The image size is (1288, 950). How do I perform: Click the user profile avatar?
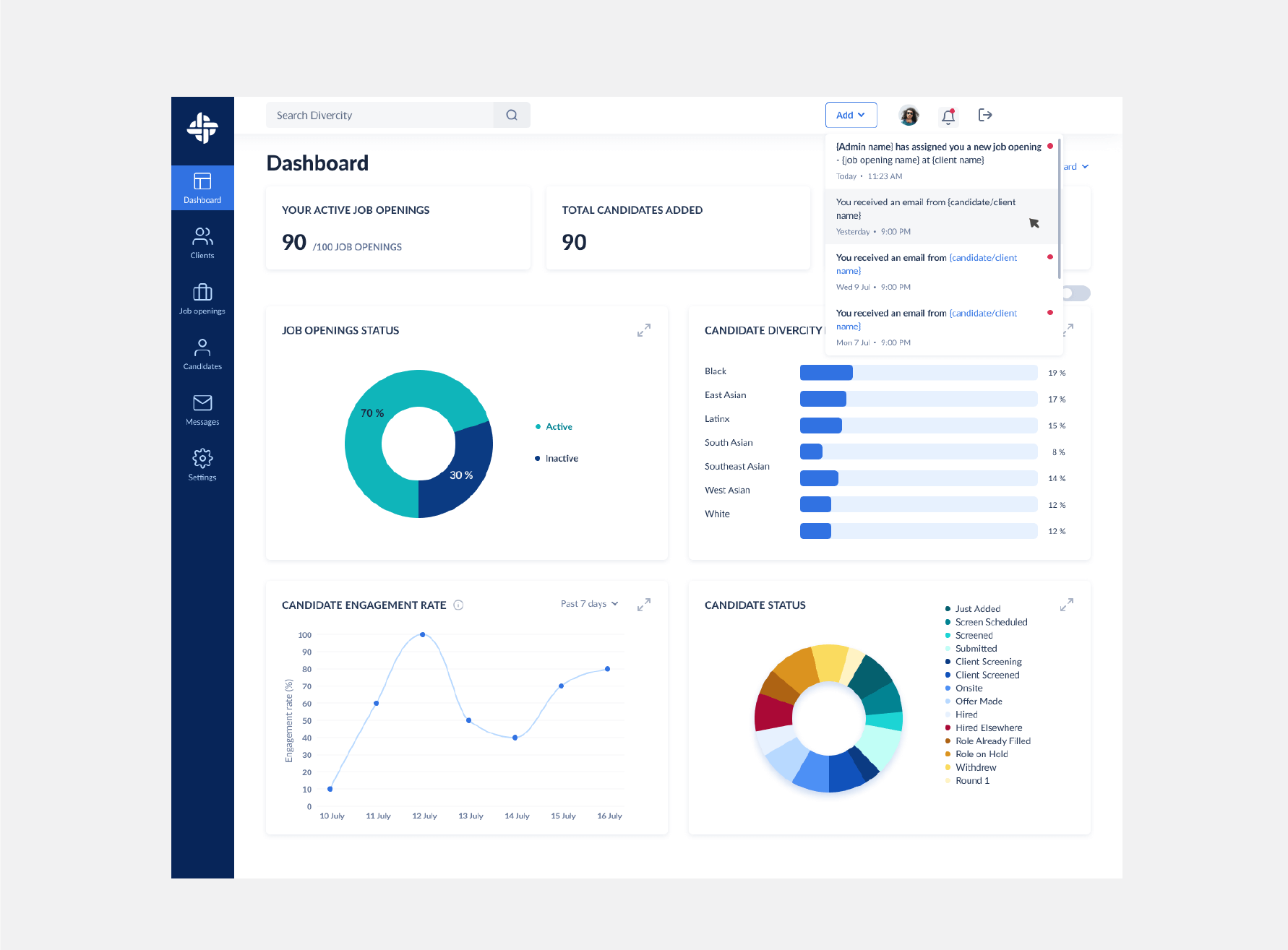pyautogui.click(x=909, y=115)
